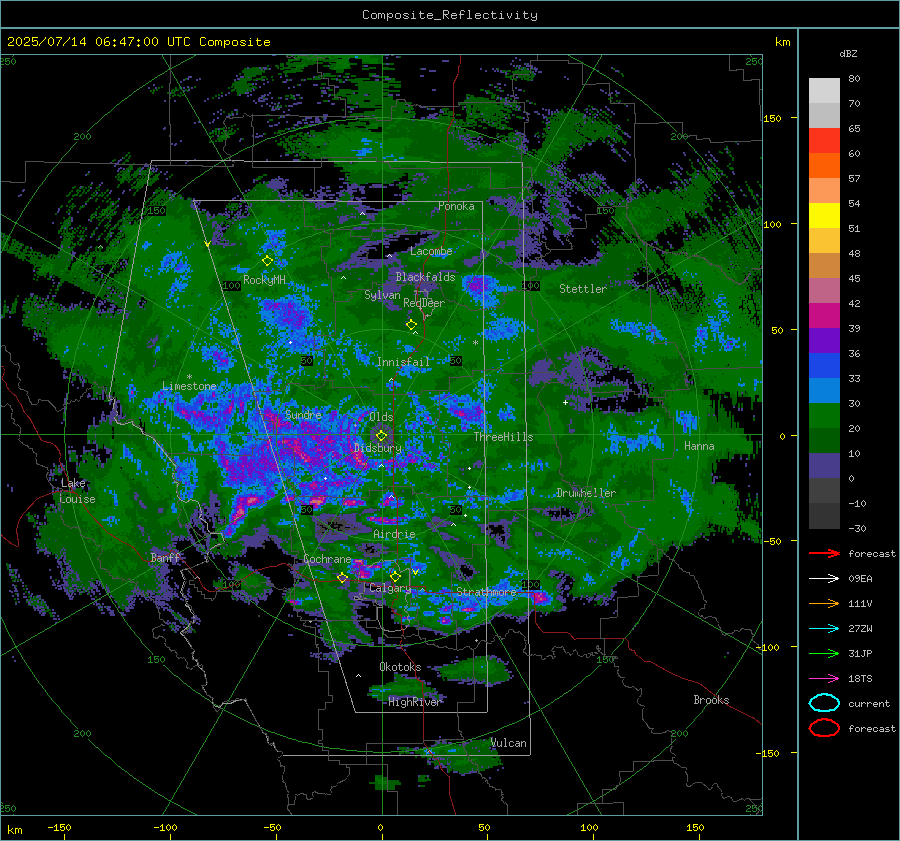Click the yellow diamond marker below RedDeer
The height and width of the screenshot is (841, 900).
click(x=411, y=325)
